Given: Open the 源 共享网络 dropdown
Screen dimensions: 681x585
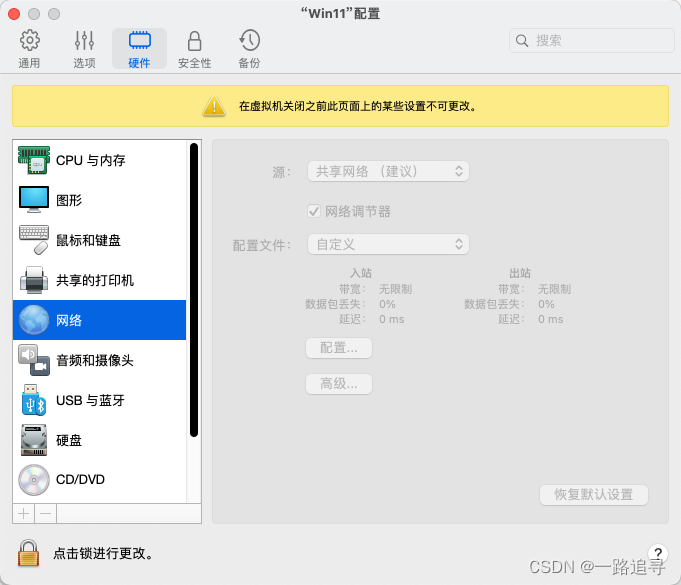Looking at the screenshot, I should click(388, 171).
